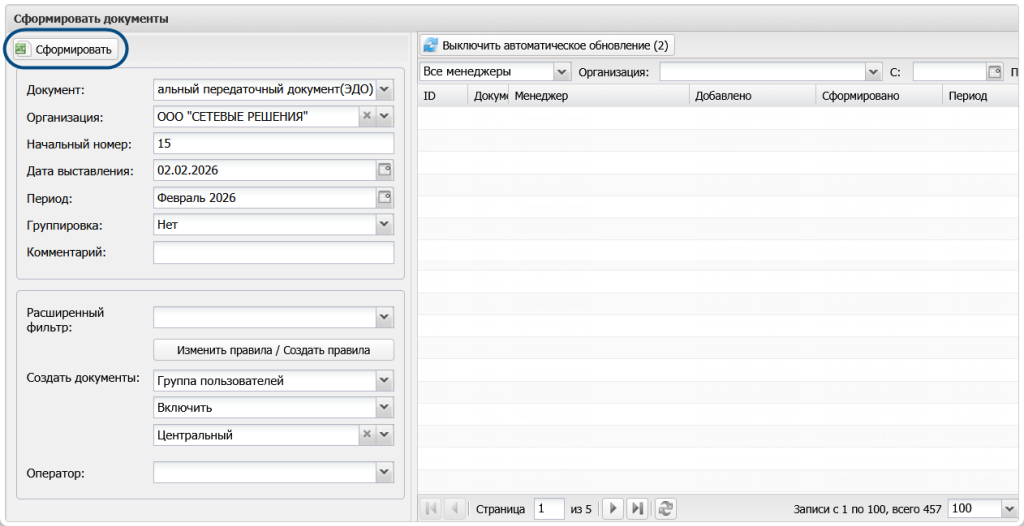This screenshot has width=1024, height=526.
Task: Click the Сформировать button
Action: click(x=66, y=49)
